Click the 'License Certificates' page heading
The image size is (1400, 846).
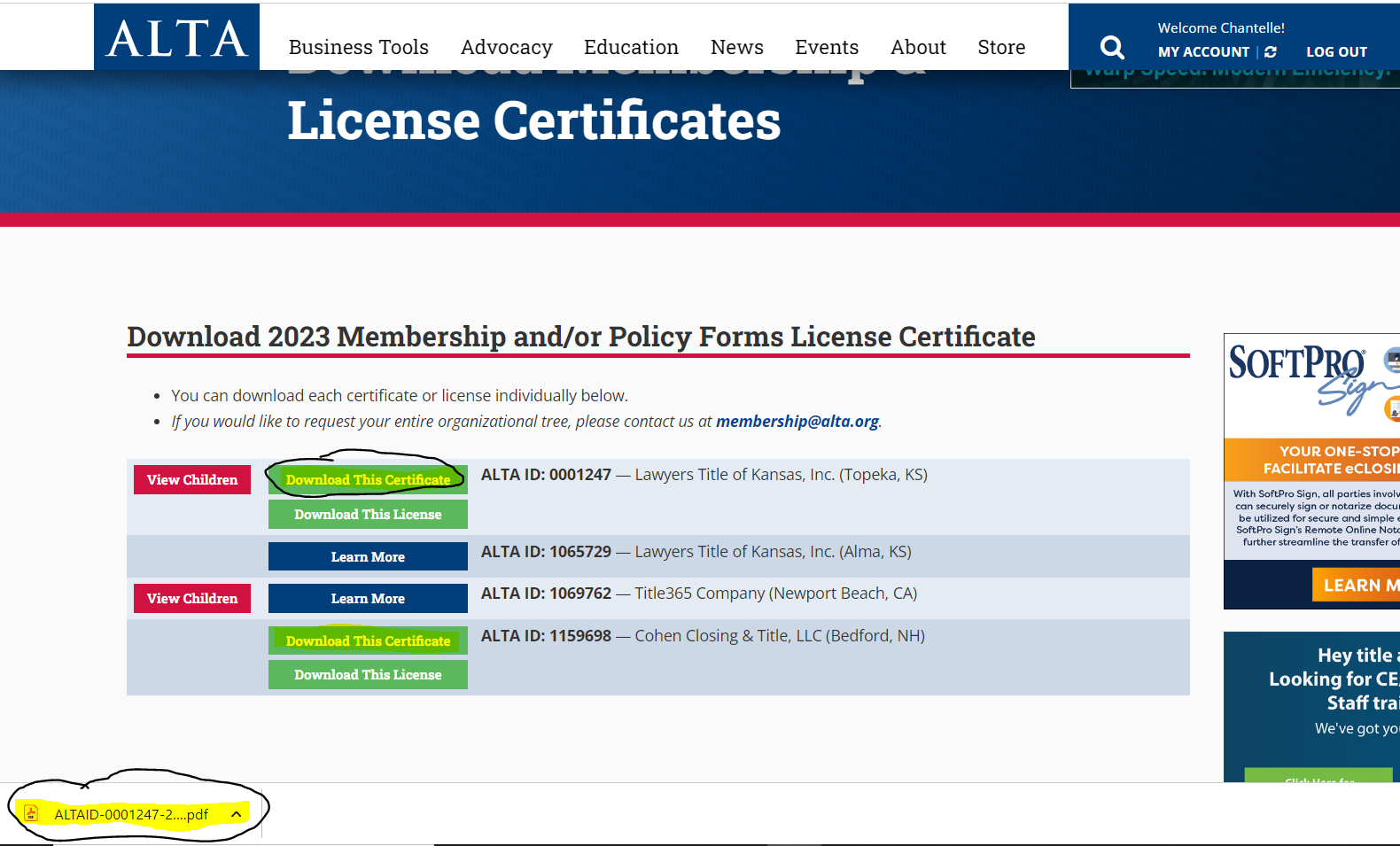[534, 120]
